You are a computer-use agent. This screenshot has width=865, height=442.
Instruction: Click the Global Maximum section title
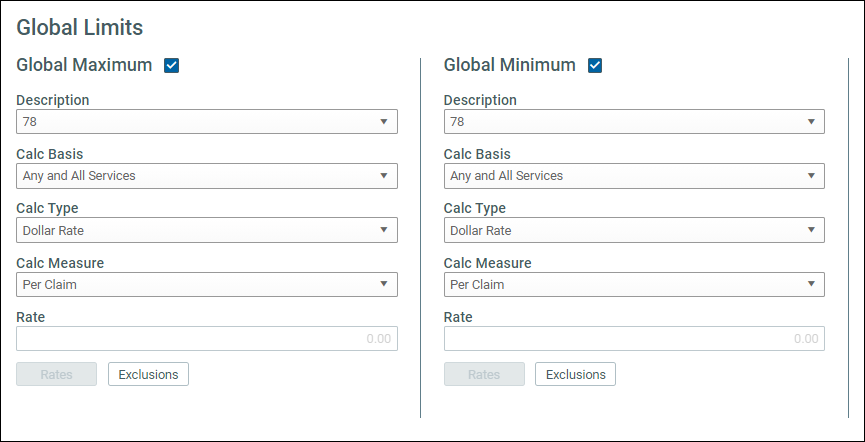coord(84,65)
